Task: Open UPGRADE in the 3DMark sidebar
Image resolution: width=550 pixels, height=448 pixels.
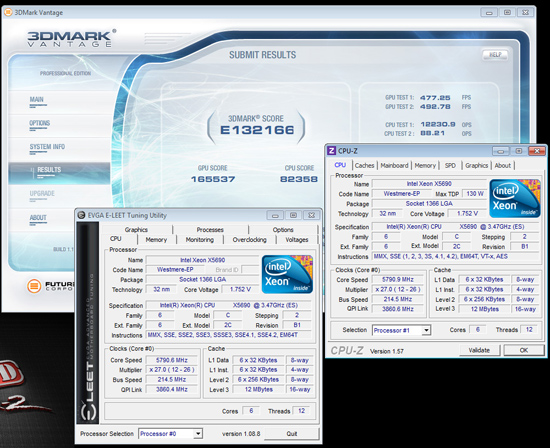Action: click(x=42, y=194)
